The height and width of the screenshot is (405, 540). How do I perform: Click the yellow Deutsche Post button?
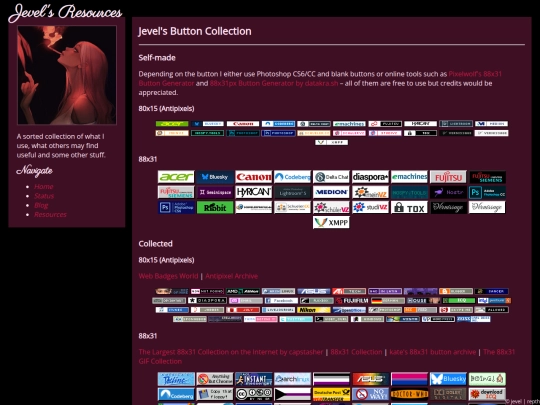point(331,394)
